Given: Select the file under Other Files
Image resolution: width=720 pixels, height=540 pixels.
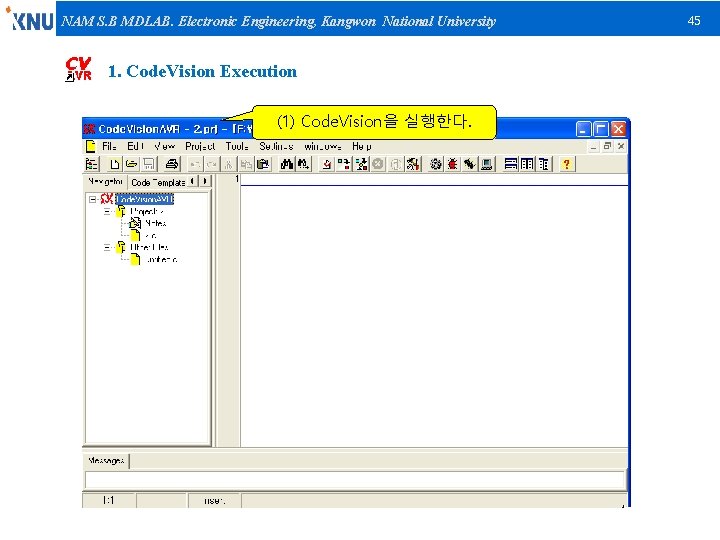Looking at the screenshot, I should 161,259.
